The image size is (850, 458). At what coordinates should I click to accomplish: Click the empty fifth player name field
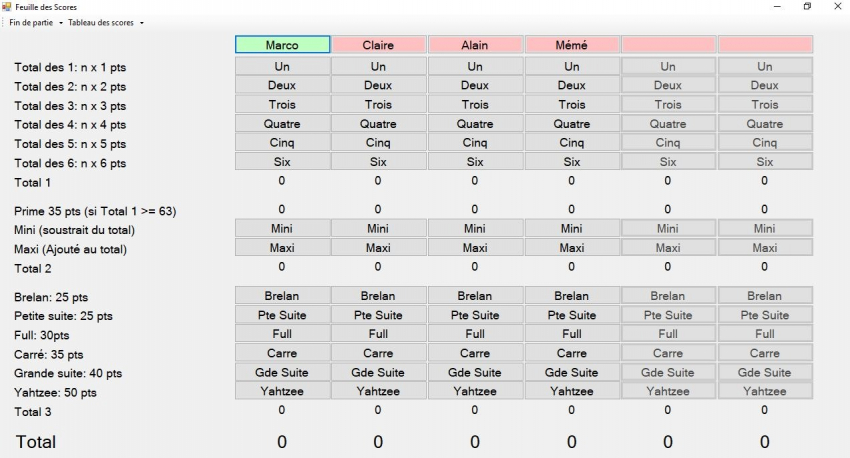coord(668,45)
